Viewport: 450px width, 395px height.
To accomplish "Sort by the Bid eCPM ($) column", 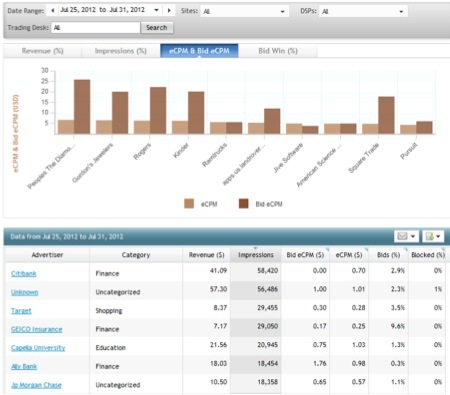I will click(x=305, y=255).
